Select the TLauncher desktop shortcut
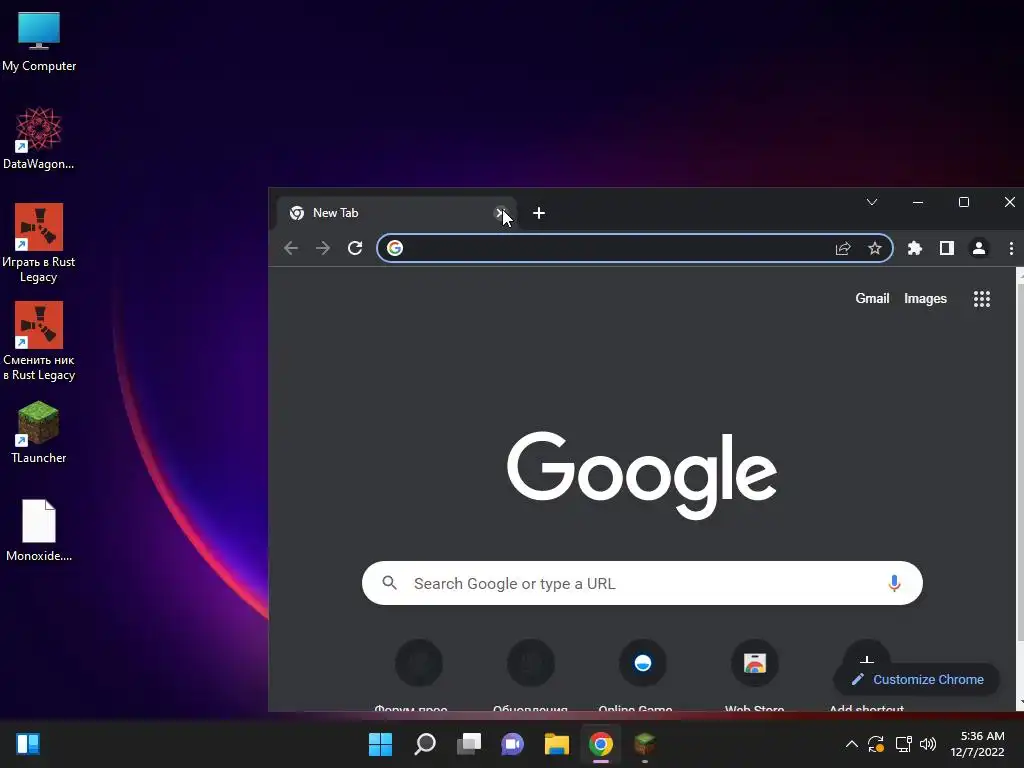Image resolution: width=1024 pixels, height=768 pixels. pyautogui.click(x=39, y=432)
